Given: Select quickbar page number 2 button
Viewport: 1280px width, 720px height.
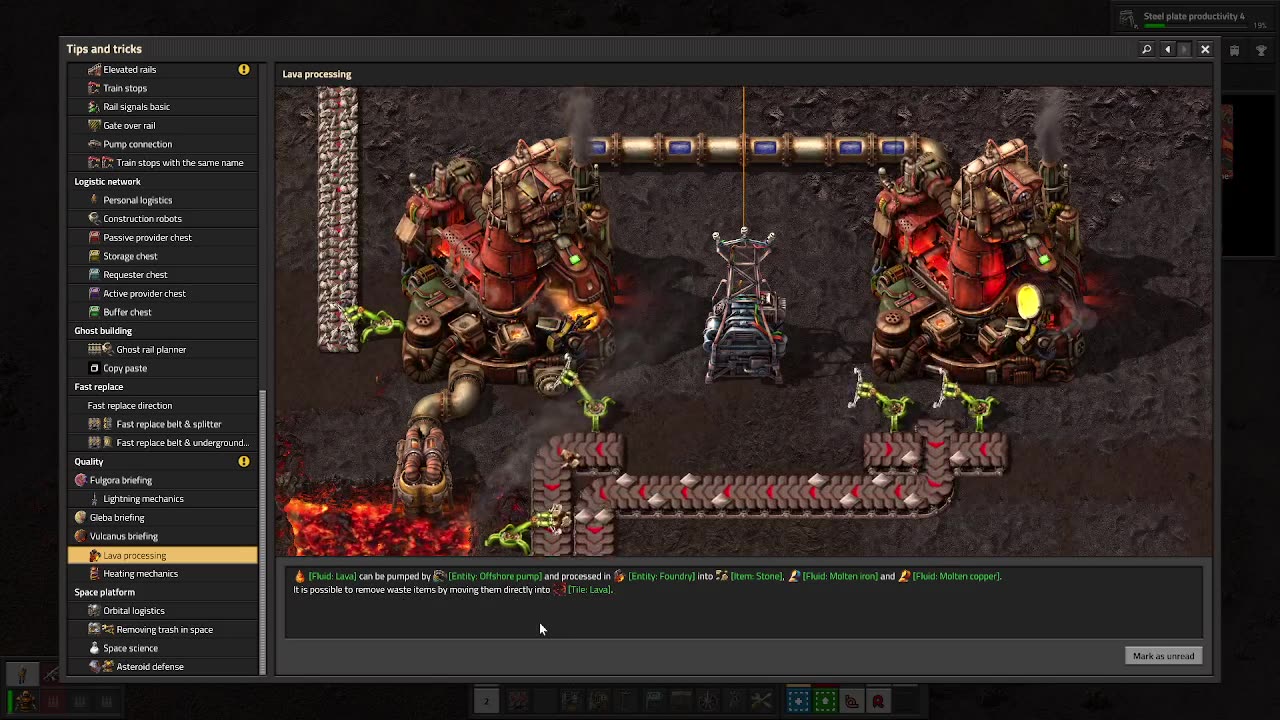Looking at the screenshot, I should pos(486,701).
